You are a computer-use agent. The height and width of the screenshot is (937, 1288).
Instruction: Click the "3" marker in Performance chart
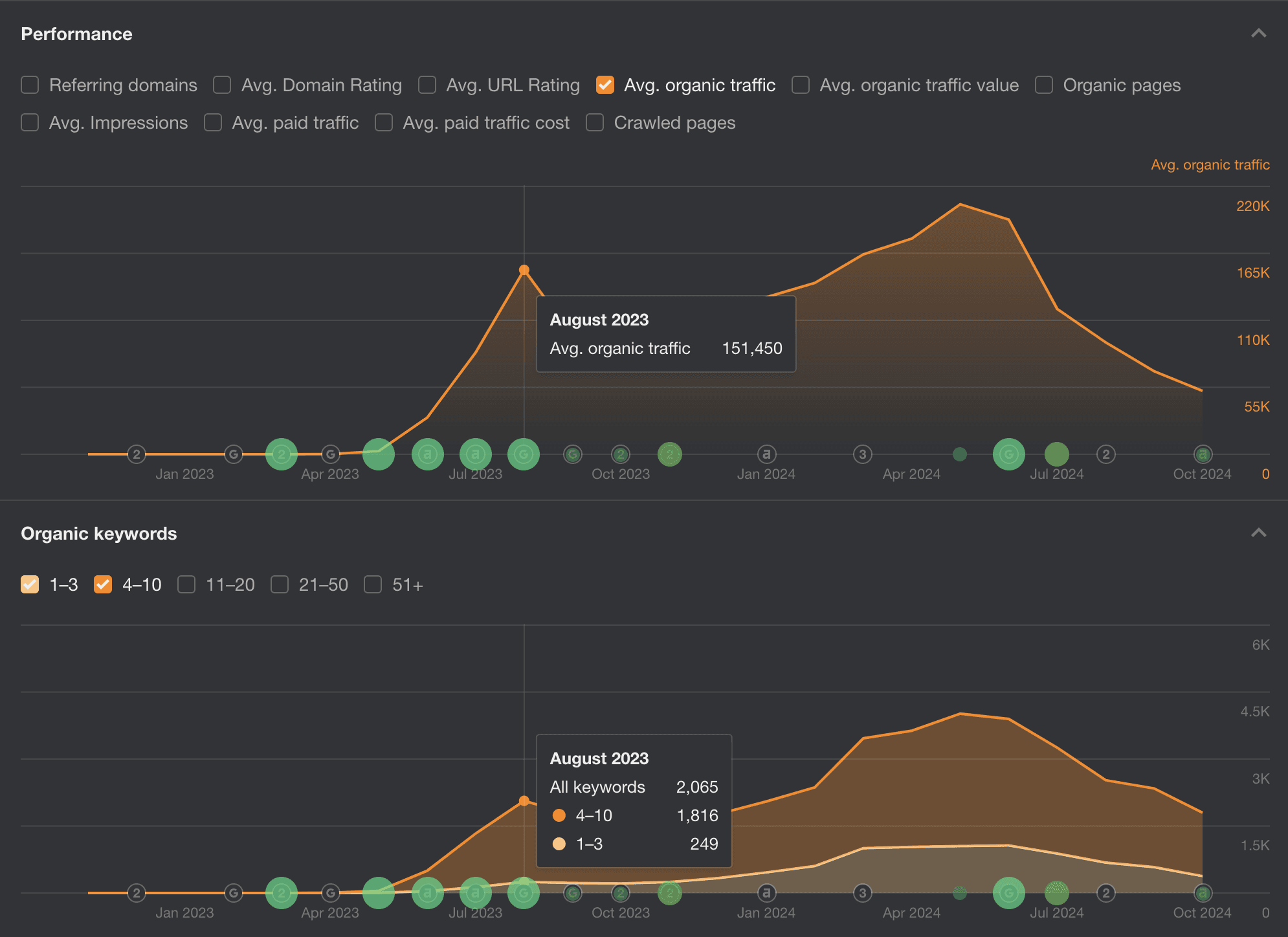pyautogui.click(x=862, y=454)
